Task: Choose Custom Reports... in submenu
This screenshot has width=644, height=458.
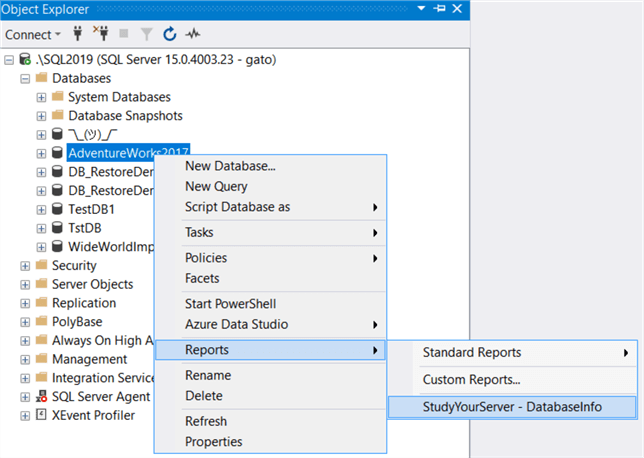Action: (513, 380)
